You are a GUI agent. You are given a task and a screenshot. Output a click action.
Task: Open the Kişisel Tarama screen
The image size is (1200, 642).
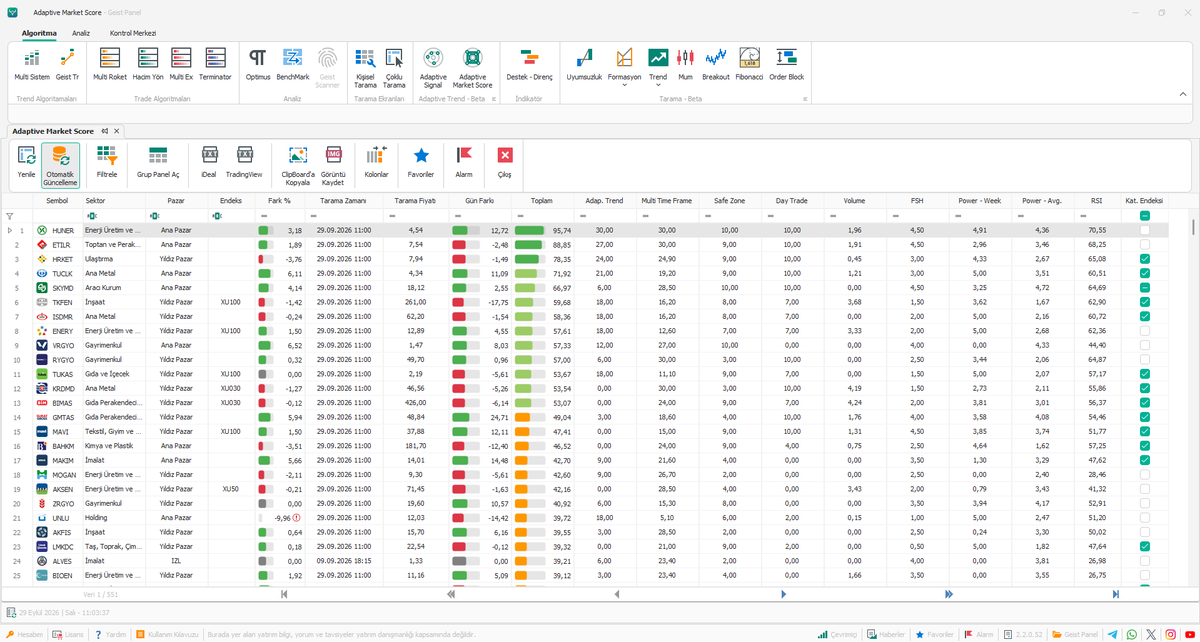click(365, 69)
